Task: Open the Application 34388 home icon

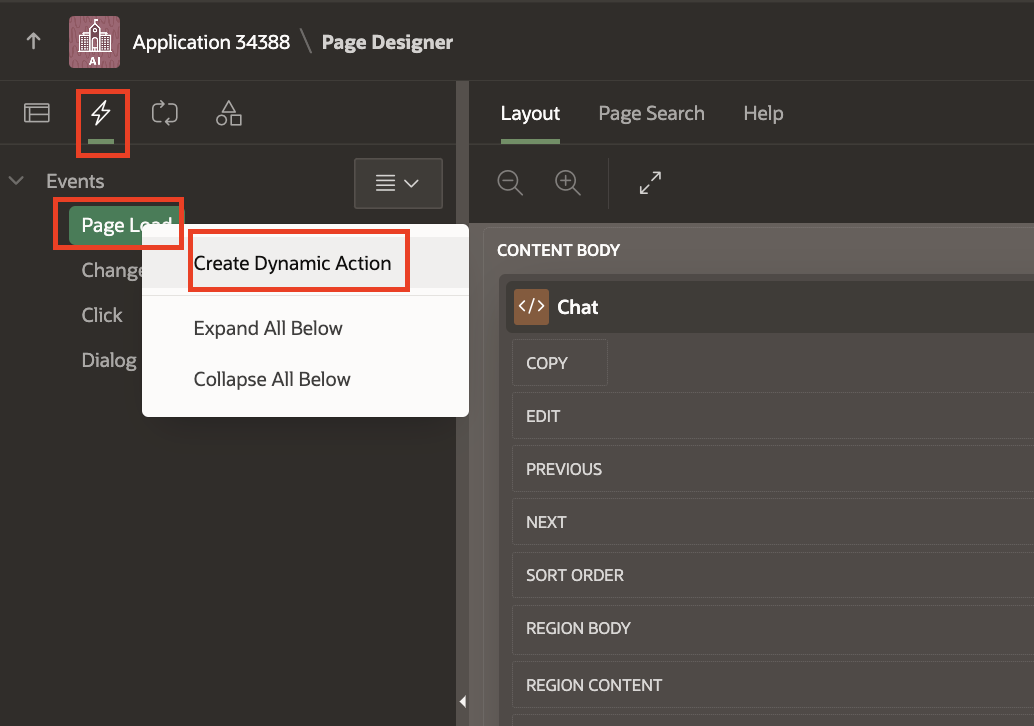Action: point(94,42)
